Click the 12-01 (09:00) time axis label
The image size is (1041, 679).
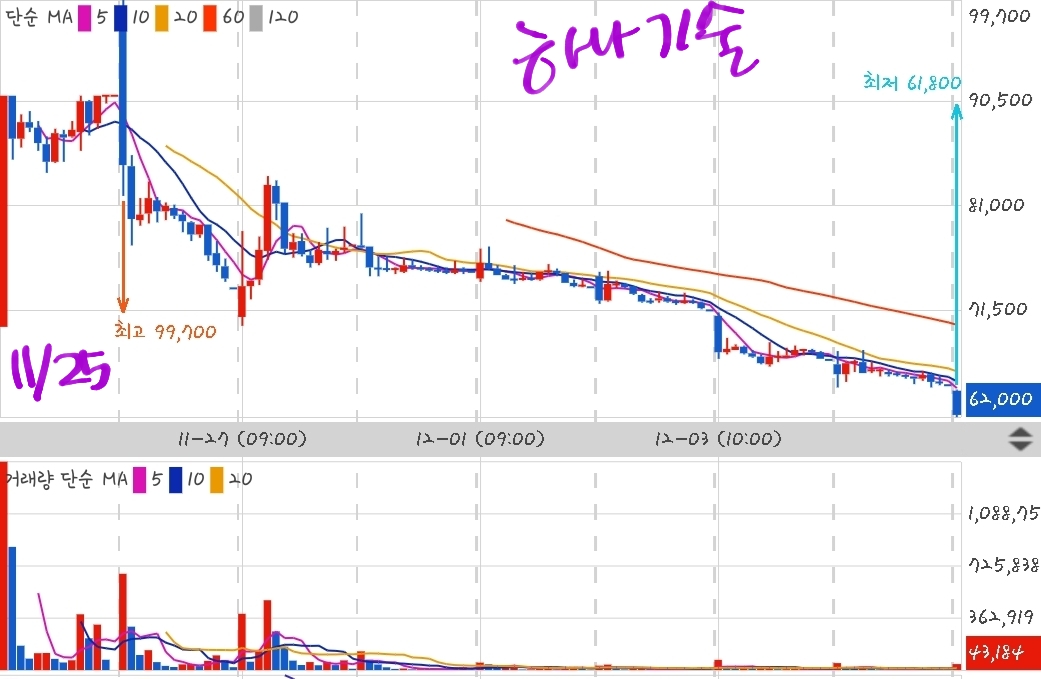479,439
